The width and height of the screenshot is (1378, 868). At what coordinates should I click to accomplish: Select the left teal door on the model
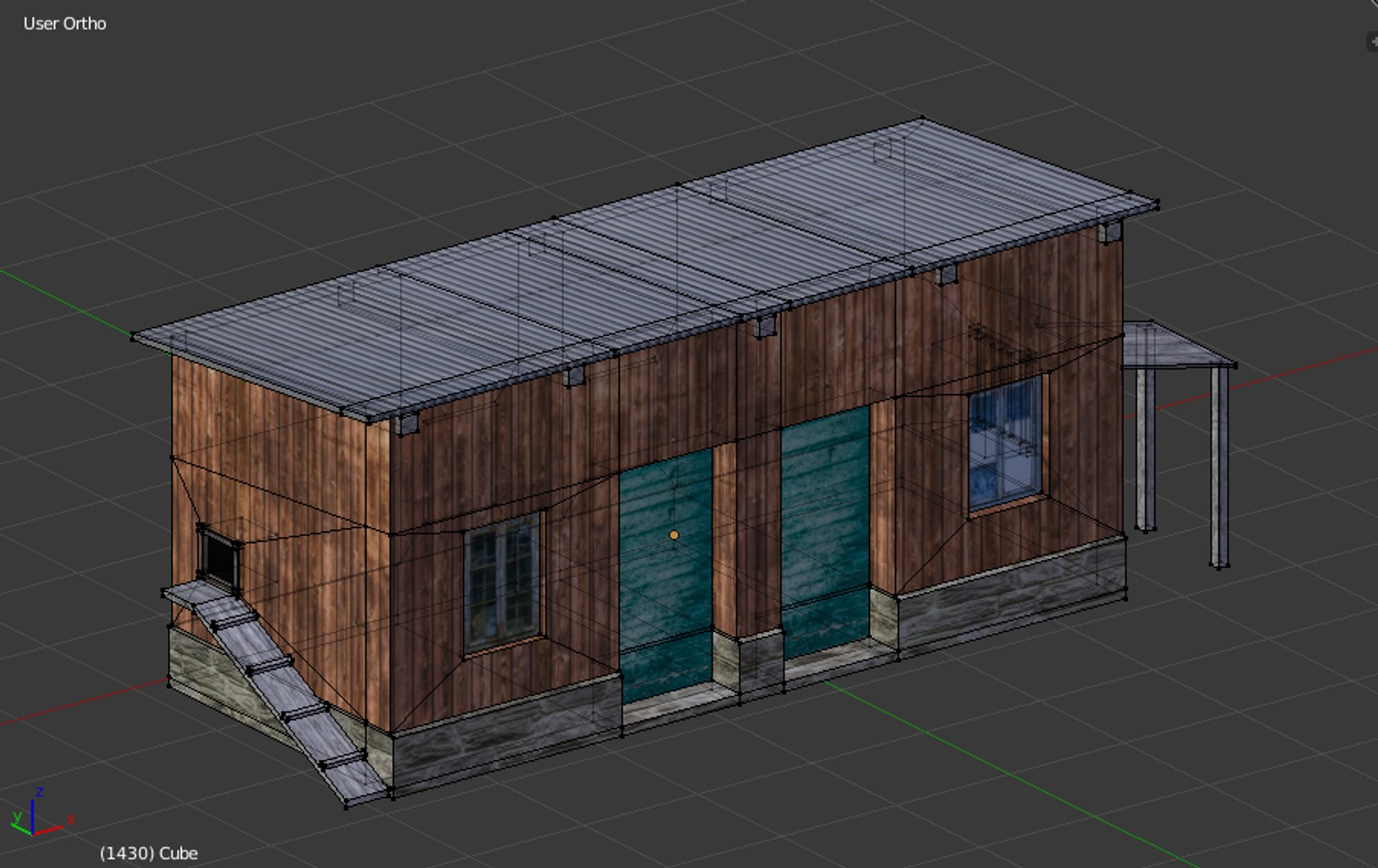coord(666,575)
